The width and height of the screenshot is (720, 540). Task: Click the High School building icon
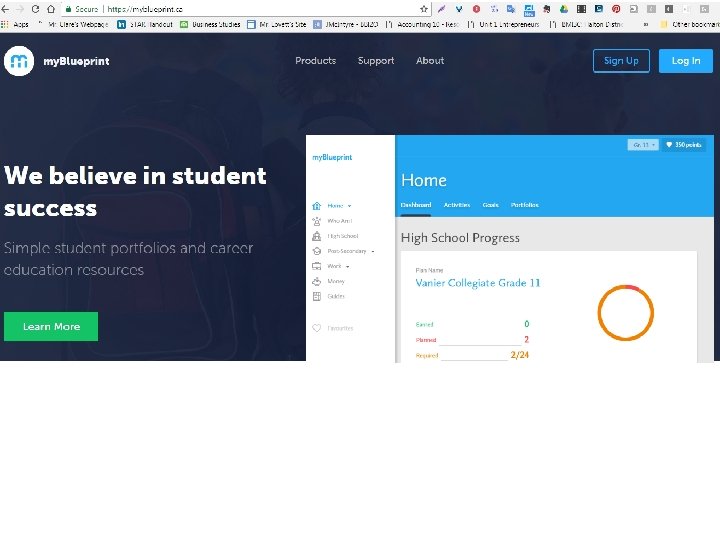tap(316, 236)
